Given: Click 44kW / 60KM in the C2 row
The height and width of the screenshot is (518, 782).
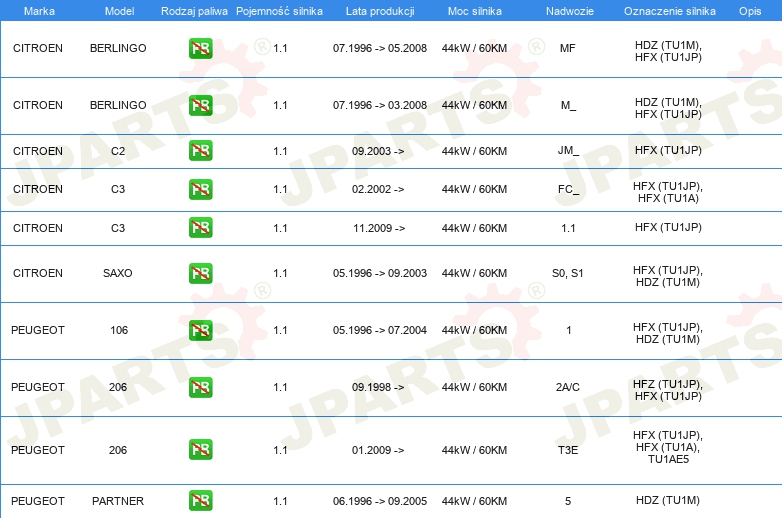Looking at the screenshot, I should pos(474,151).
